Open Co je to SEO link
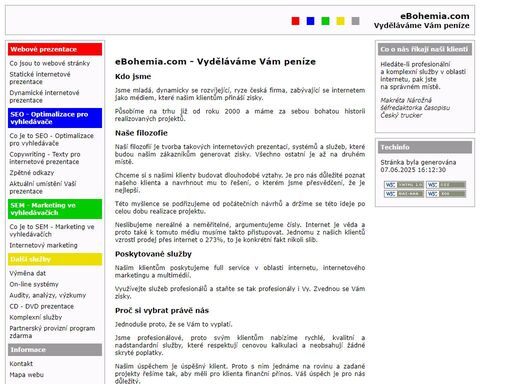This screenshot has height=384, width=512. coord(51,139)
